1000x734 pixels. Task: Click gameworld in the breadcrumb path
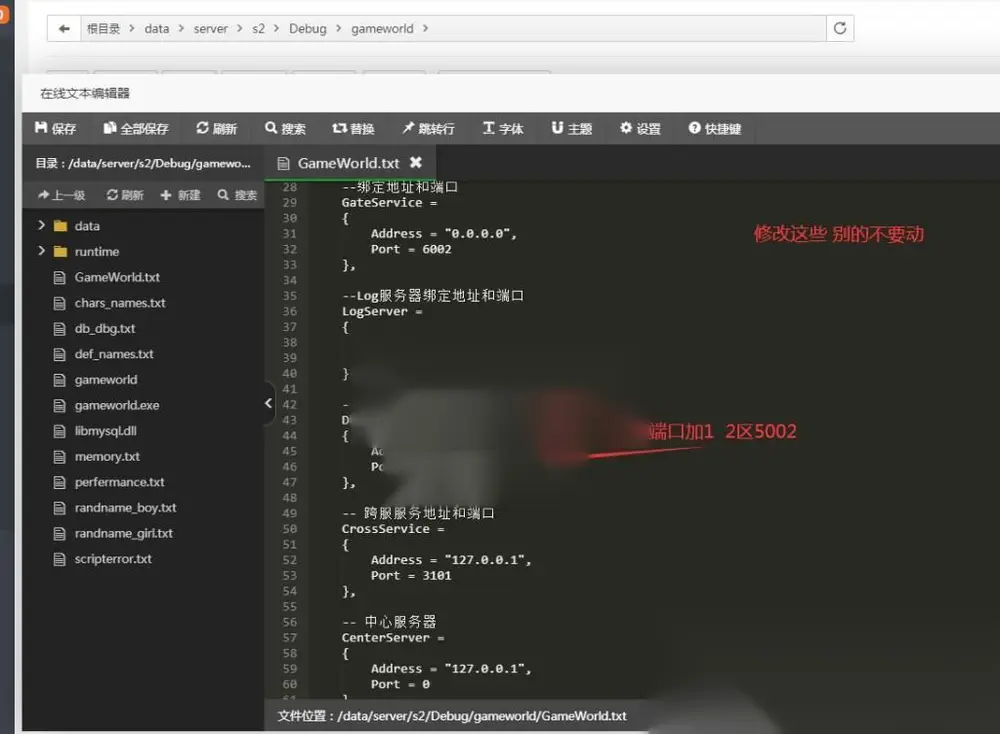click(382, 29)
